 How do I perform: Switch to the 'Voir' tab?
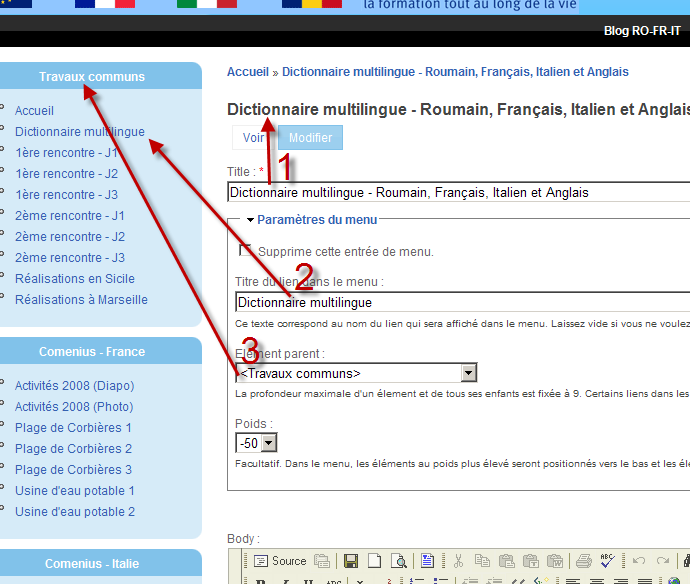tap(253, 138)
